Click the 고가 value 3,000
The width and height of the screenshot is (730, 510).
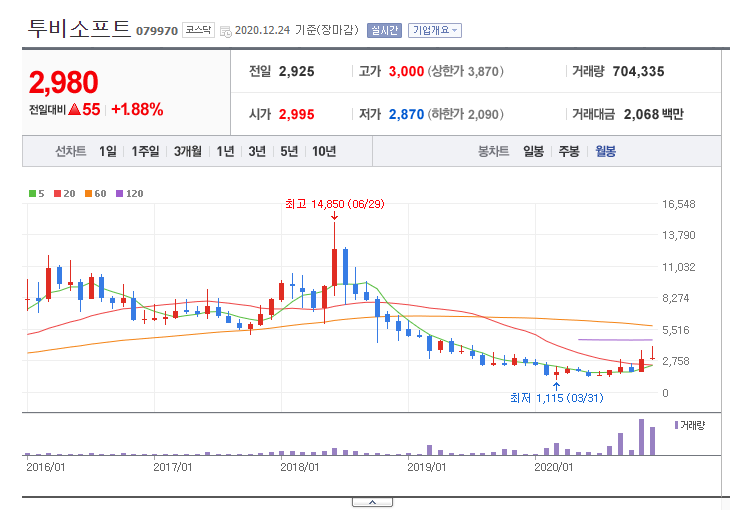(406, 71)
